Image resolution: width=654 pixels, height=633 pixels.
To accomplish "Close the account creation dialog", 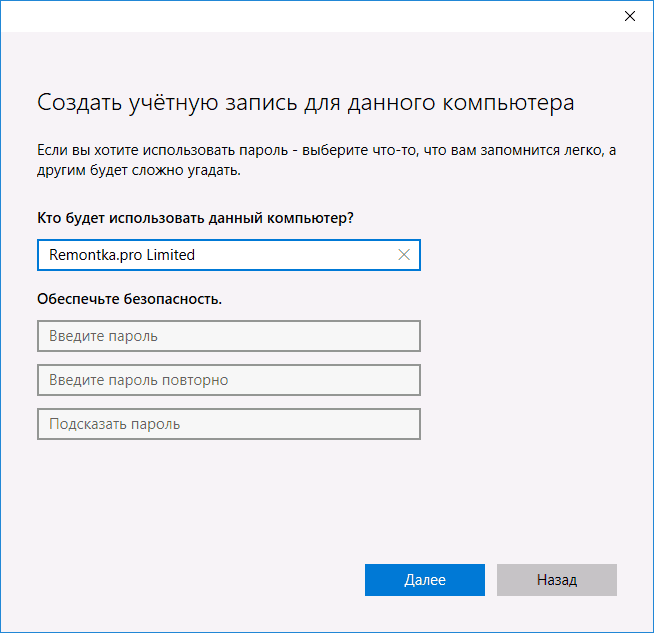I will (x=629, y=16).
